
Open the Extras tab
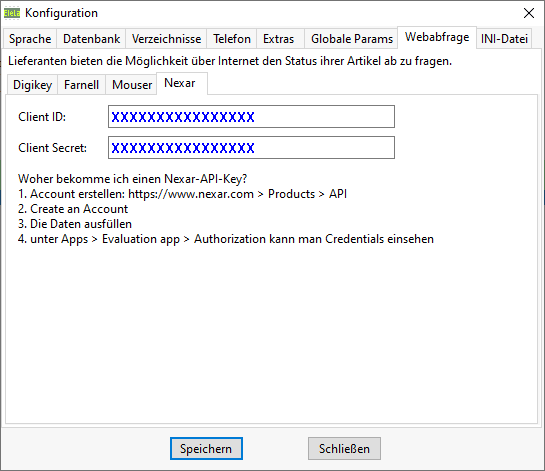pos(278,39)
